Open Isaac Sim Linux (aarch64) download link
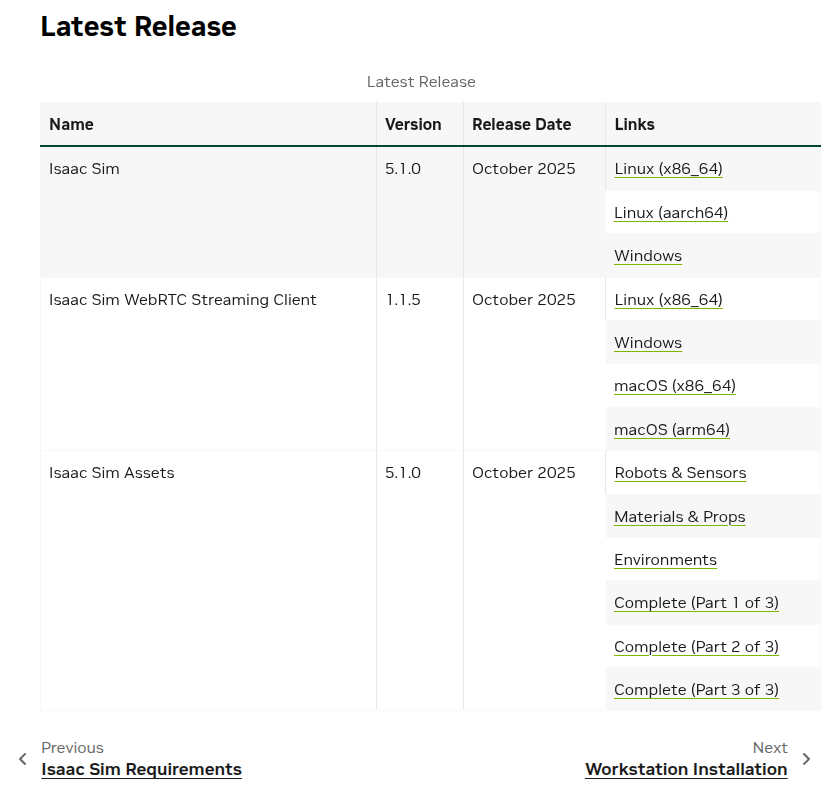Viewport: 823px width, 788px height. [x=671, y=213]
